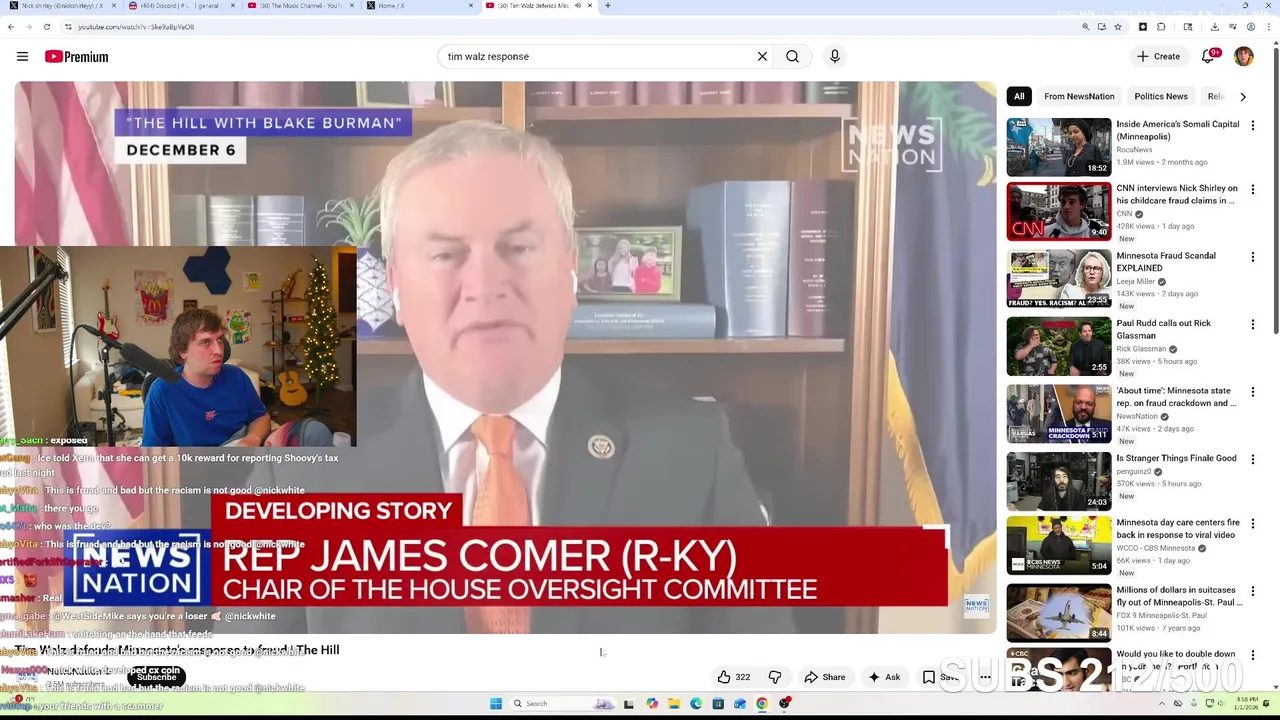This screenshot has width=1280, height=720.
Task: Pause the NewsNation video in the player
Action: pyautogui.click(x=505, y=357)
